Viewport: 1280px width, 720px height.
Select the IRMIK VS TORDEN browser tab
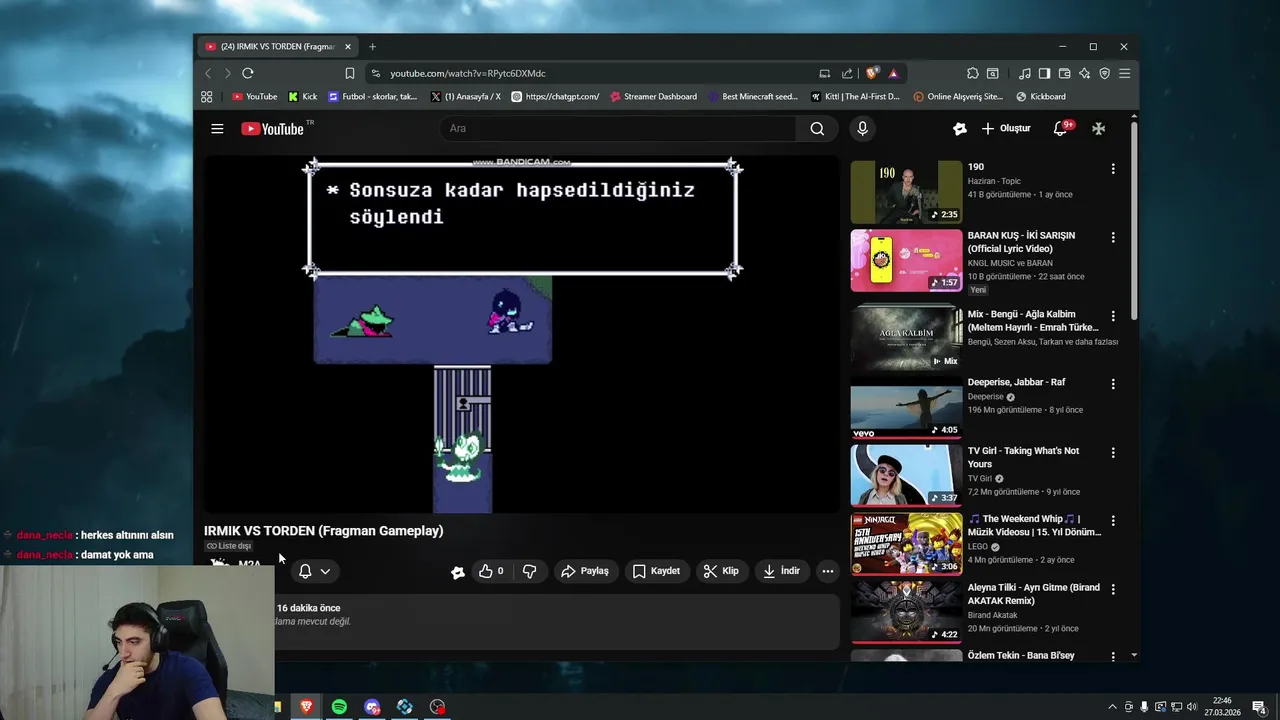(x=277, y=46)
